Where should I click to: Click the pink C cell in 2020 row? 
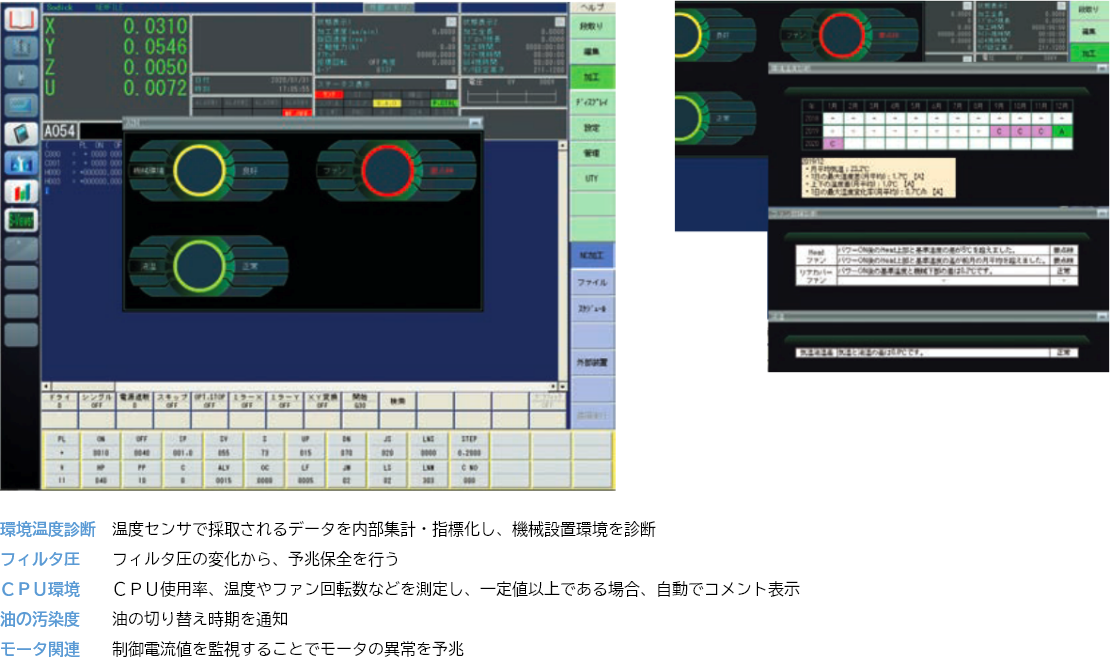[832, 144]
